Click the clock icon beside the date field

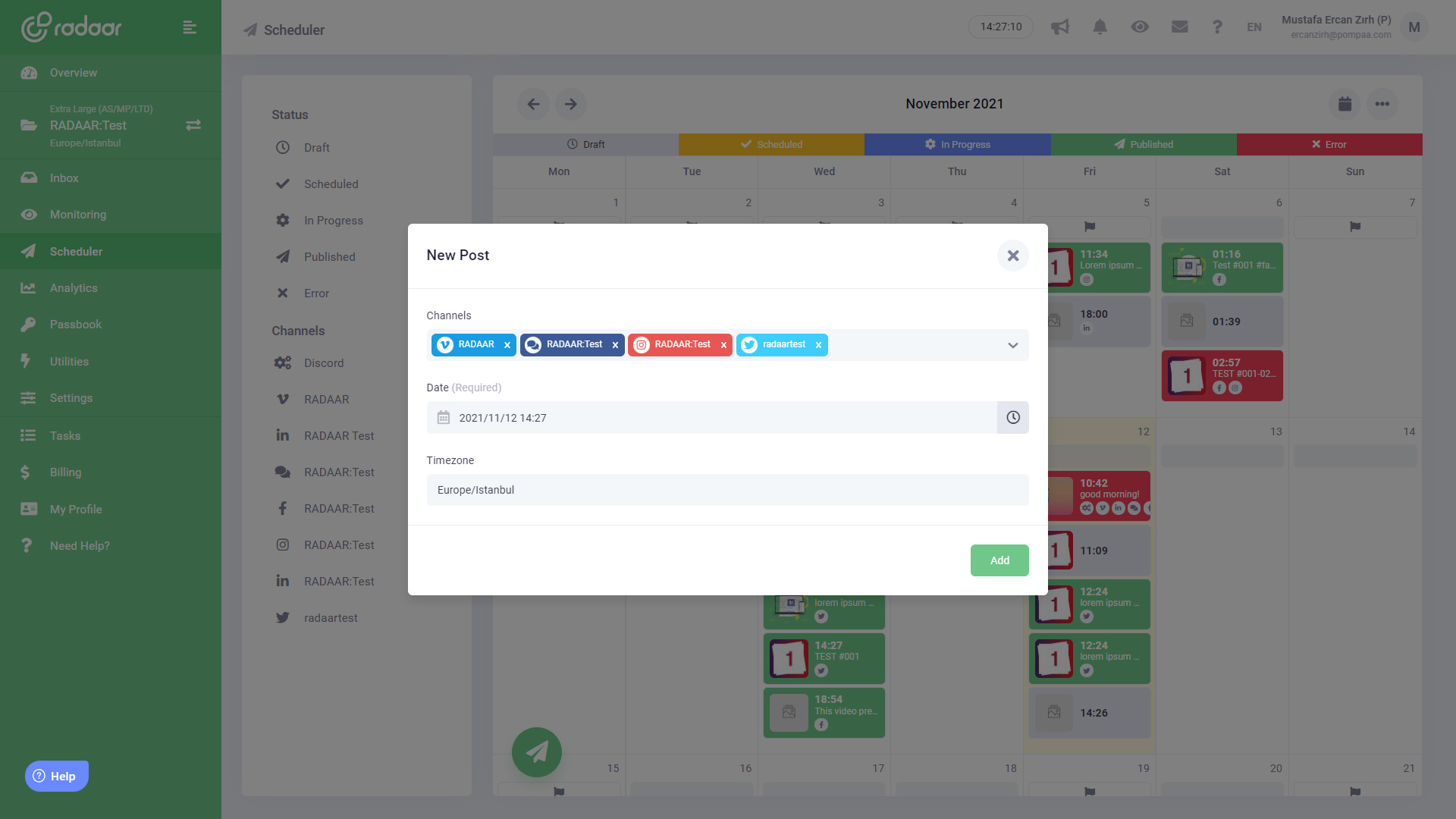1012,418
